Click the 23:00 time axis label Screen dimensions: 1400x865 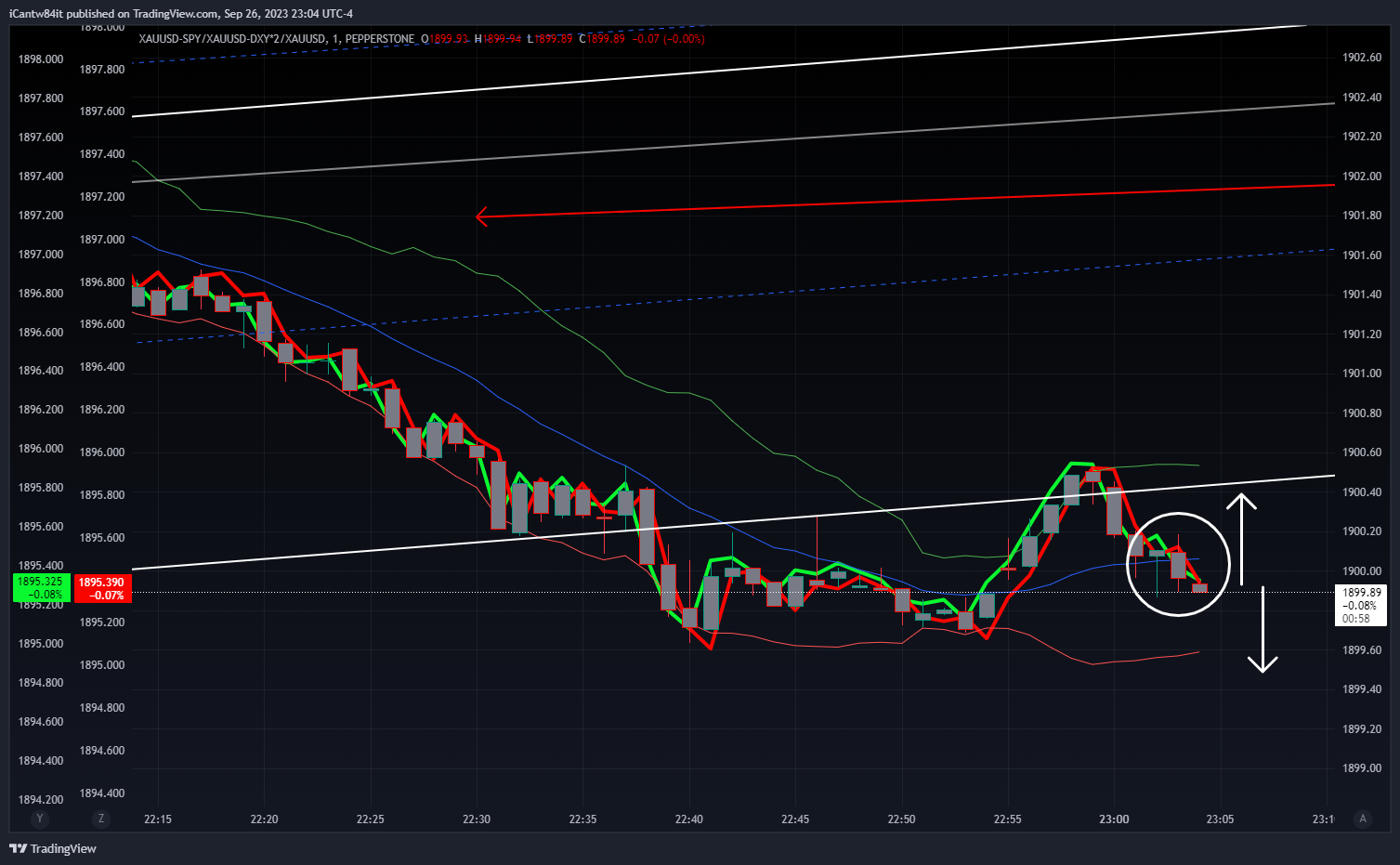(1114, 819)
